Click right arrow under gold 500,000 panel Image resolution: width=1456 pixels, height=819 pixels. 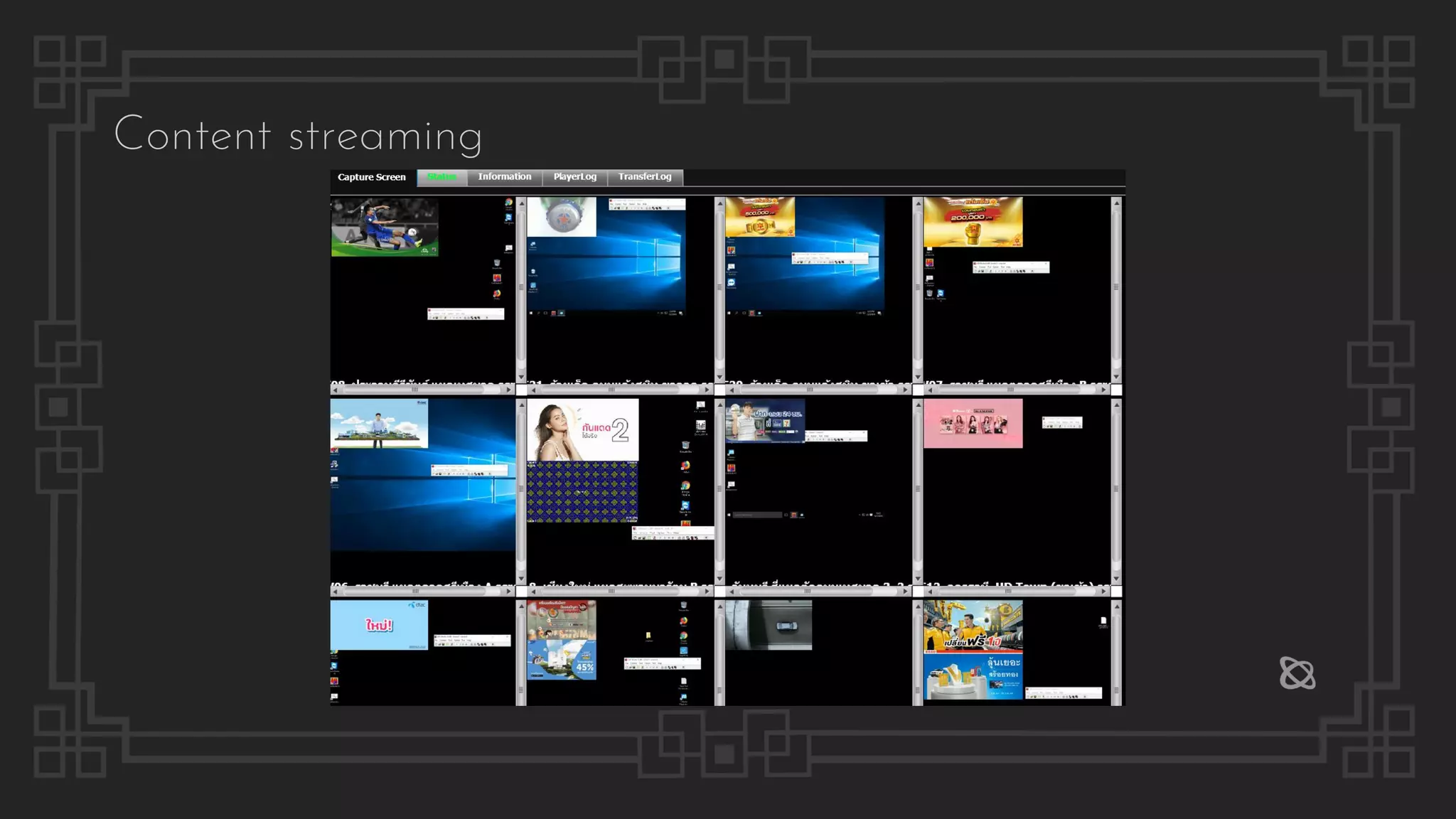pos(905,390)
